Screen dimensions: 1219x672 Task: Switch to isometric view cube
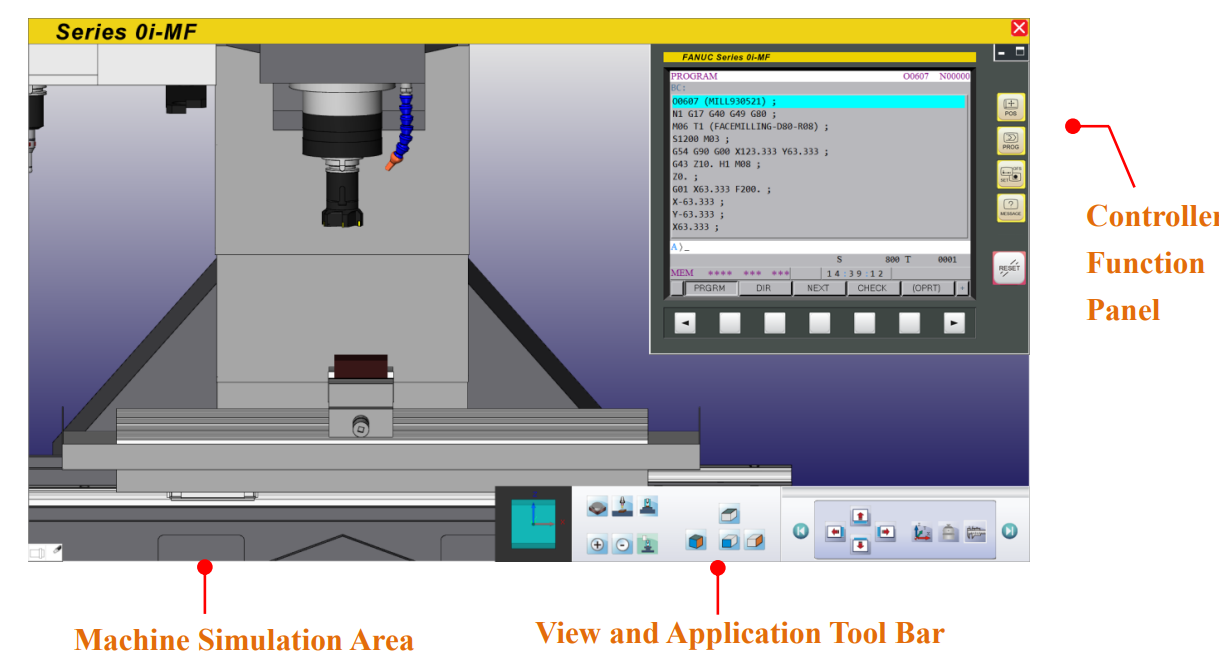(x=696, y=541)
